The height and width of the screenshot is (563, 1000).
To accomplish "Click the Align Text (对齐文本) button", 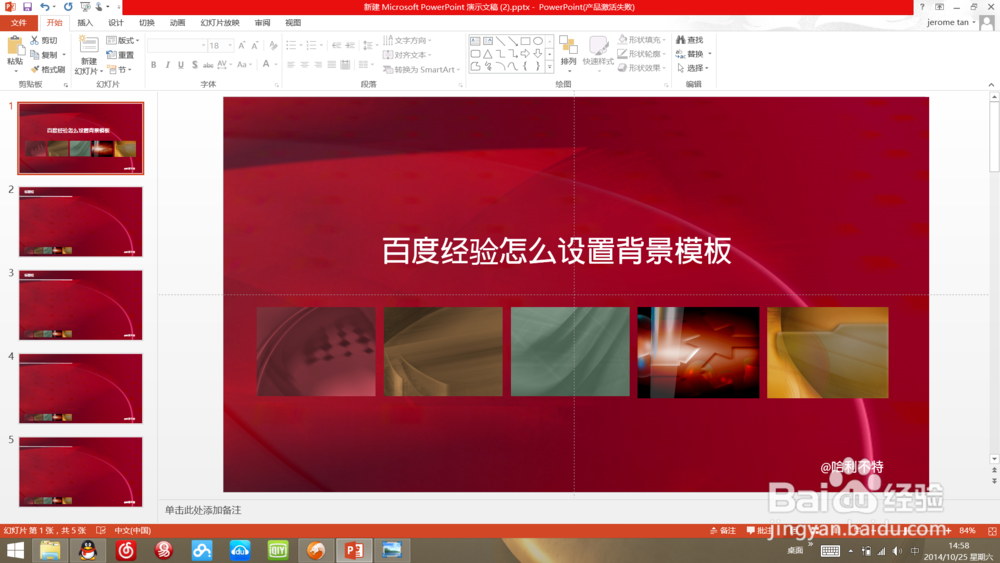I will (x=407, y=55).
